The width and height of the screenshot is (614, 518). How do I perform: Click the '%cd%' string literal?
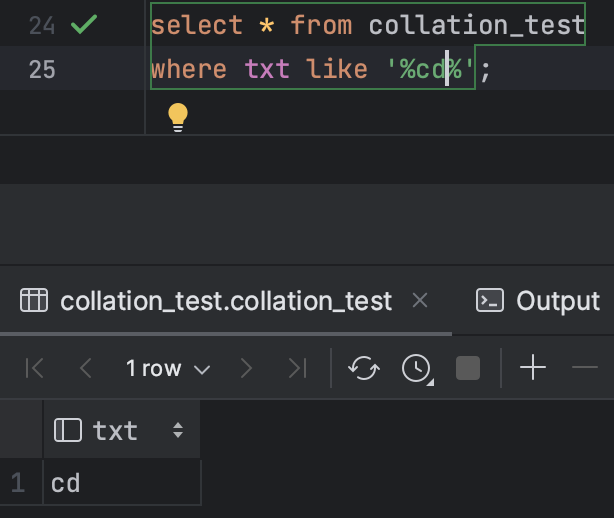430,69
